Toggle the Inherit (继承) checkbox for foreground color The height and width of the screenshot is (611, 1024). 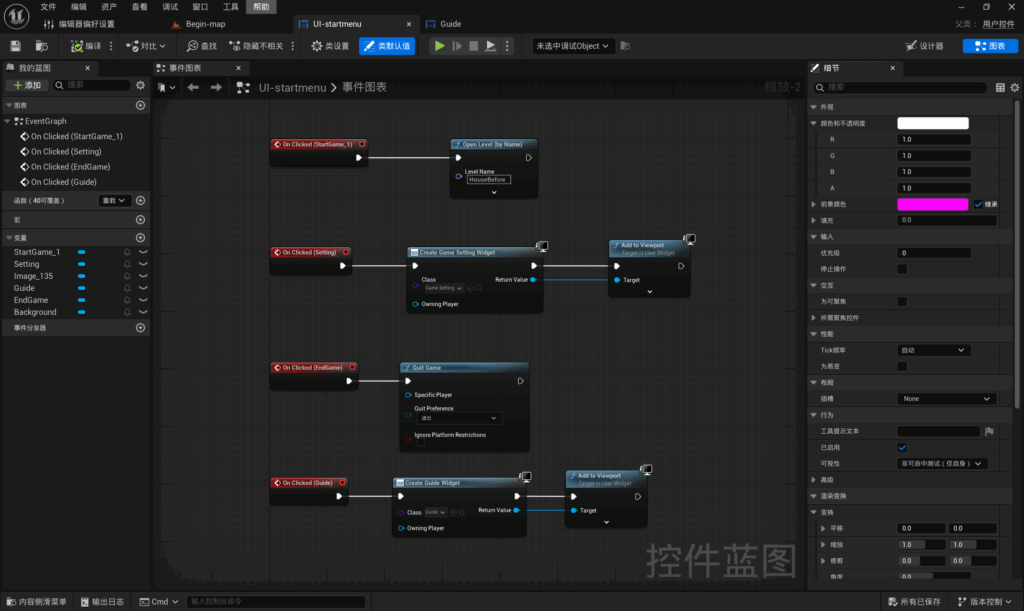pyautogui.click(x=978, y=204)
